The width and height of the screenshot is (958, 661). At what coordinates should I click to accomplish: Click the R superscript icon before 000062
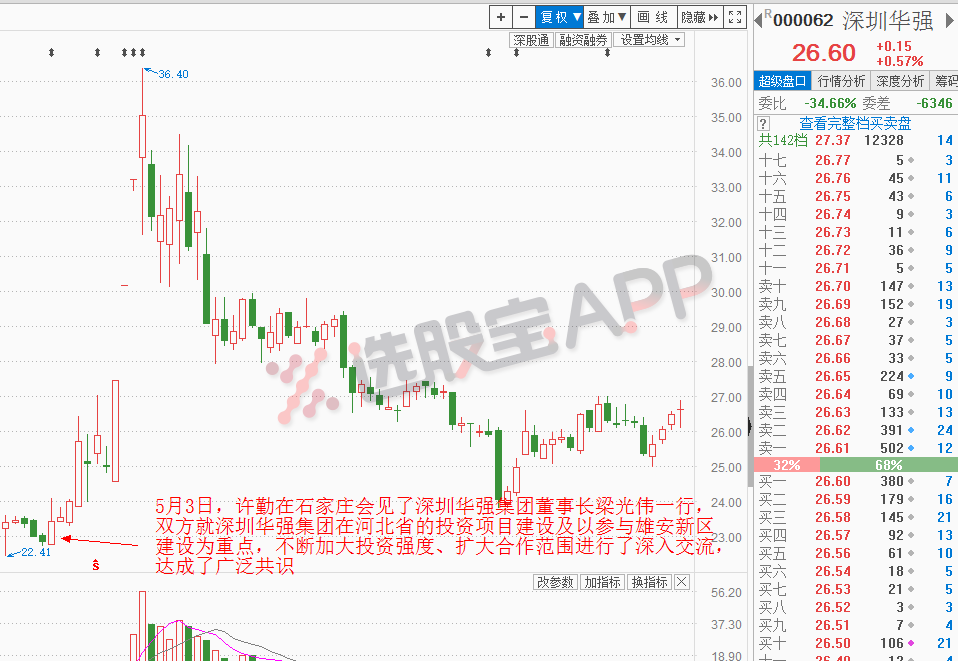(x=768, y=13)
